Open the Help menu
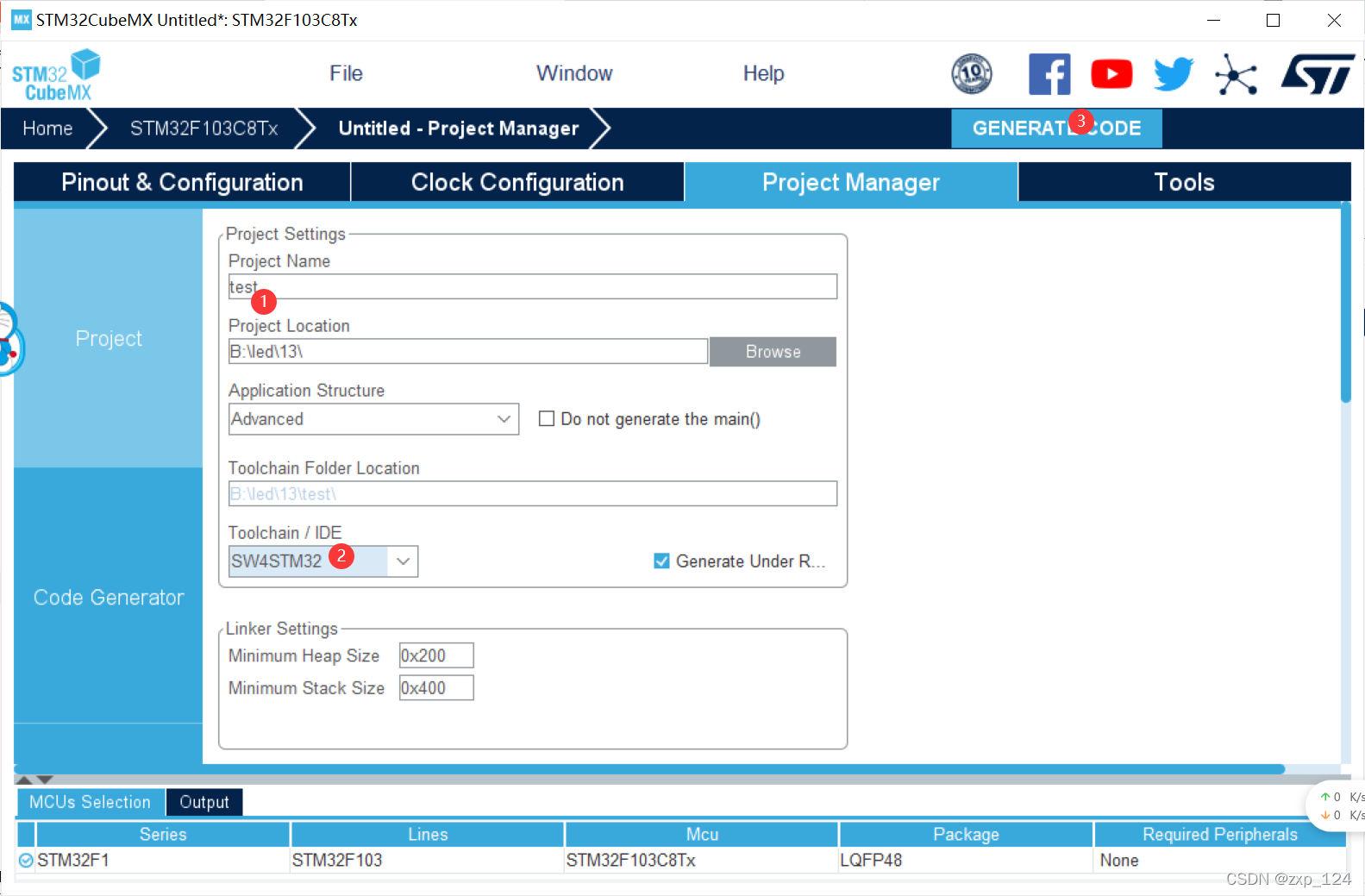This screenshot has height=896, width=1365. click(x=763, y=73)
